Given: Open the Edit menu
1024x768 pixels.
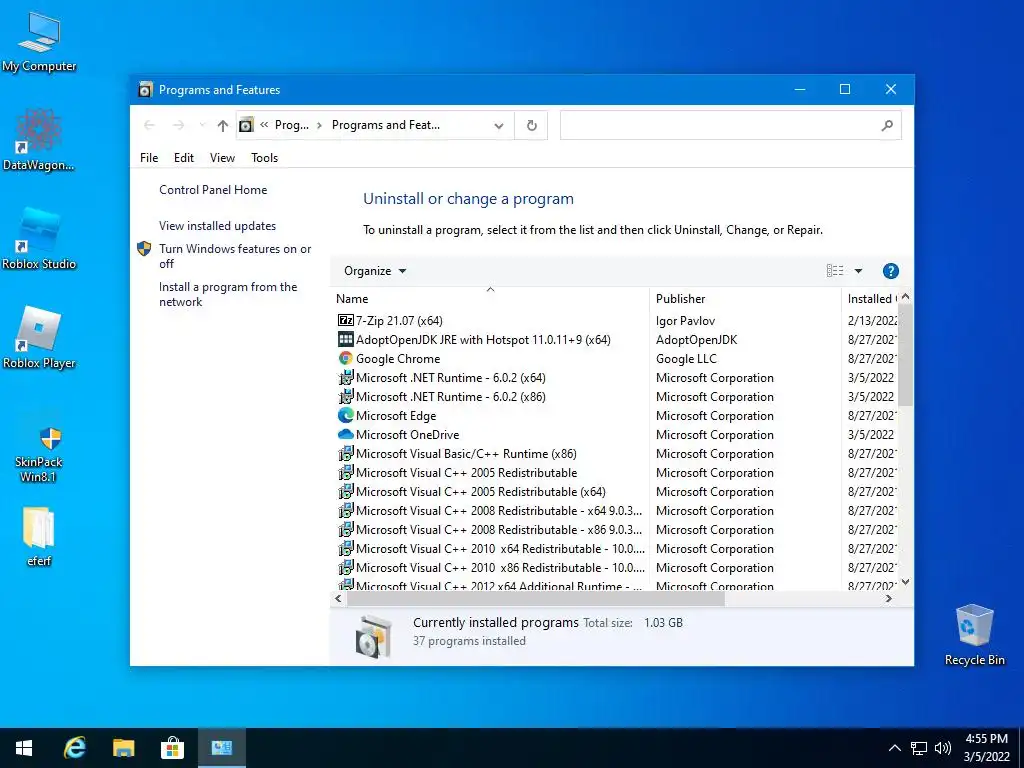Looking at the screenshot, I should pyautogui.click(x=184, y=158).
